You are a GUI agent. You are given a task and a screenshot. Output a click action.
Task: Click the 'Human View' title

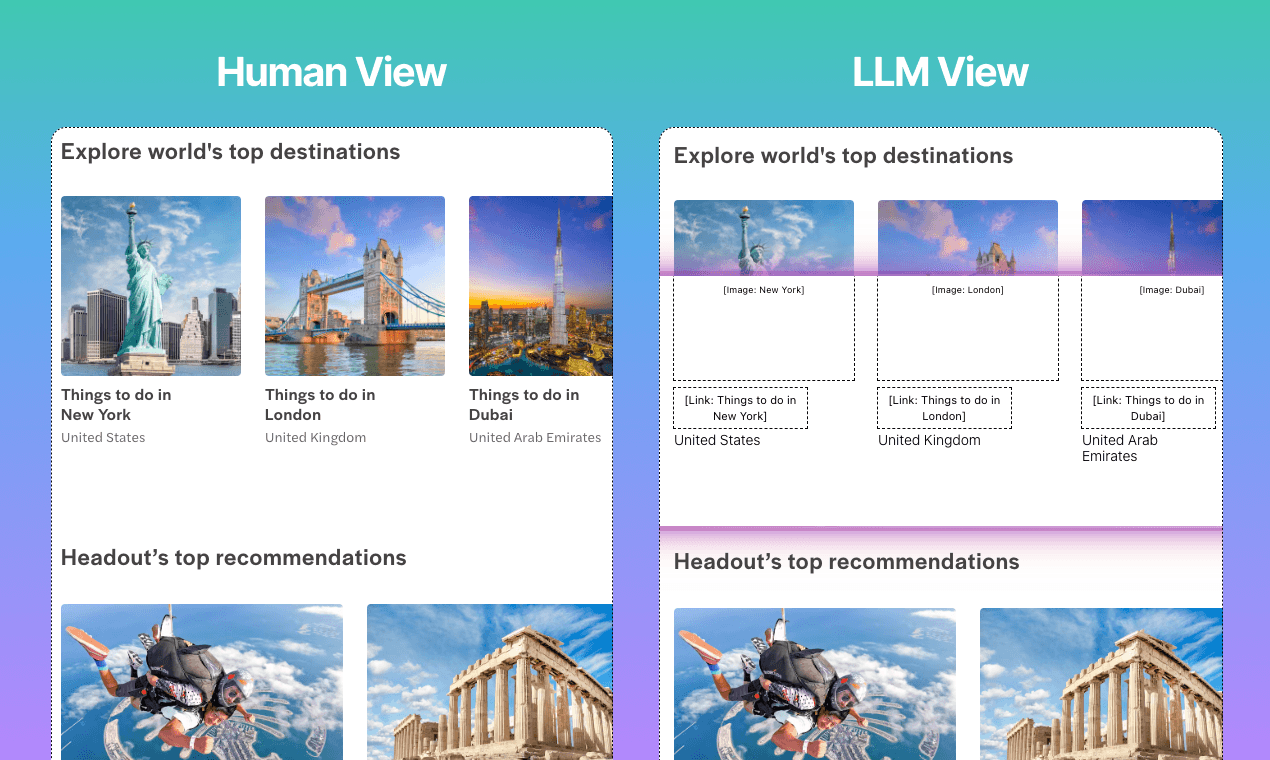click(331, 72)
